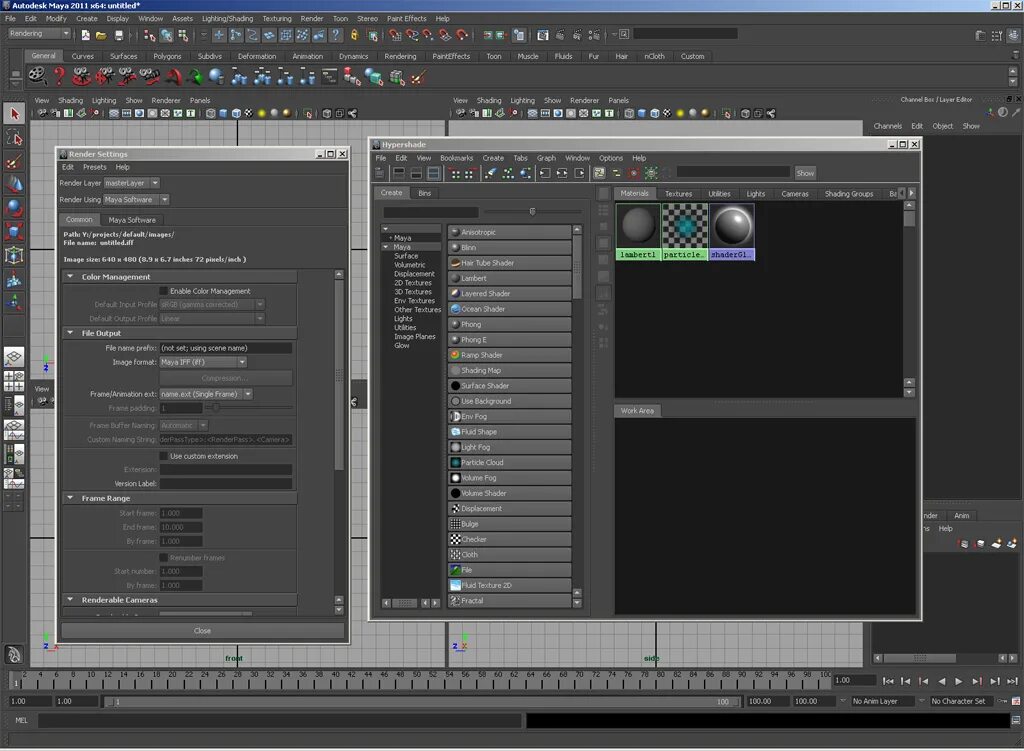This screenshot has height=751, width=1024.
Task: Collapse the File Output section
Action: point(70,333)
